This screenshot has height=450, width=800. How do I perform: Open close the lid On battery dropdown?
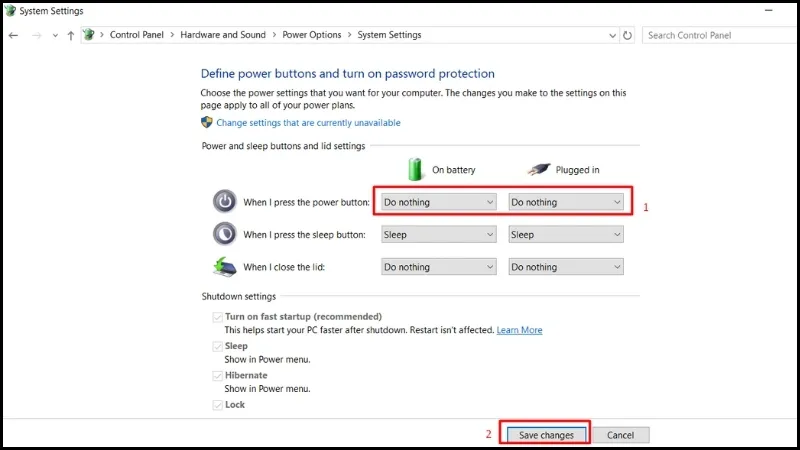point(439,267)
